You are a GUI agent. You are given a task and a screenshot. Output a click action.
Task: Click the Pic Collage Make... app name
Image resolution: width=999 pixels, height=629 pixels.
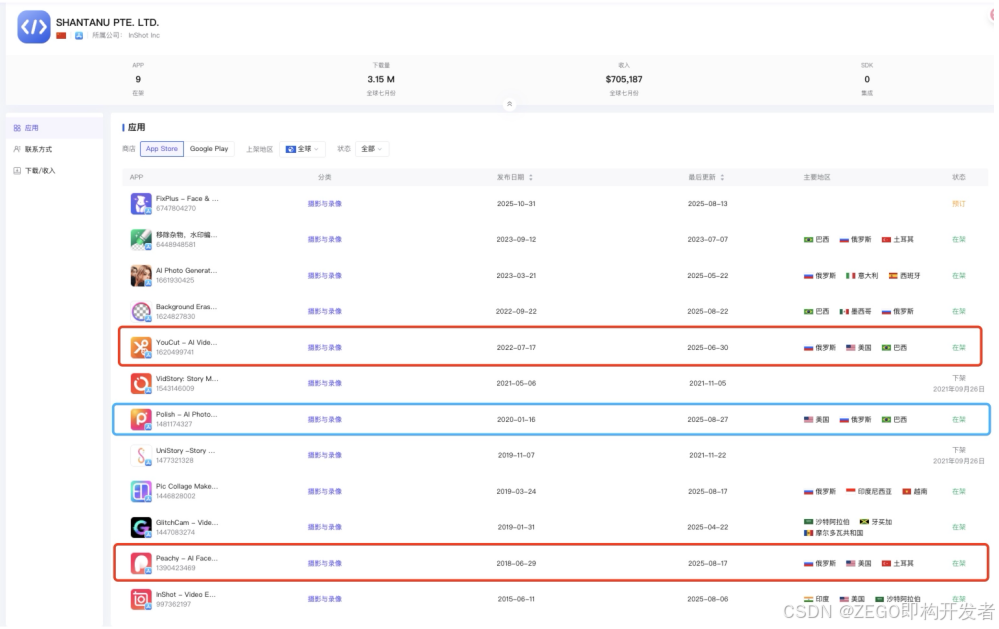tap(187, 486)
